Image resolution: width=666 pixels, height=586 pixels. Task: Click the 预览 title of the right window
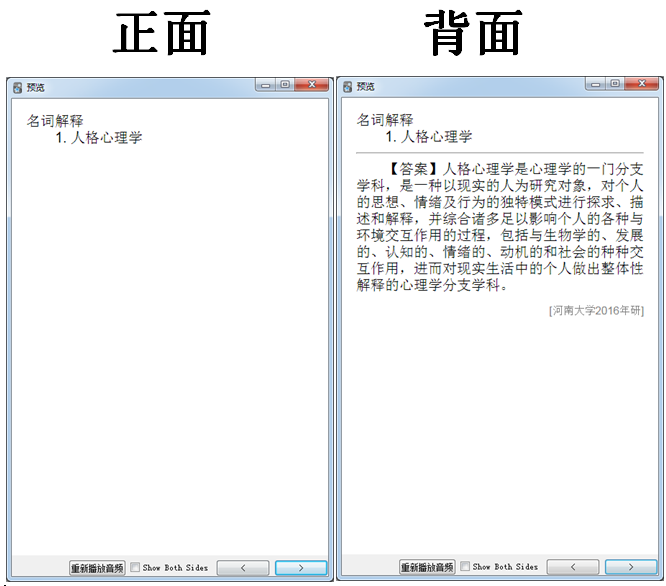(x=366, y=87)
